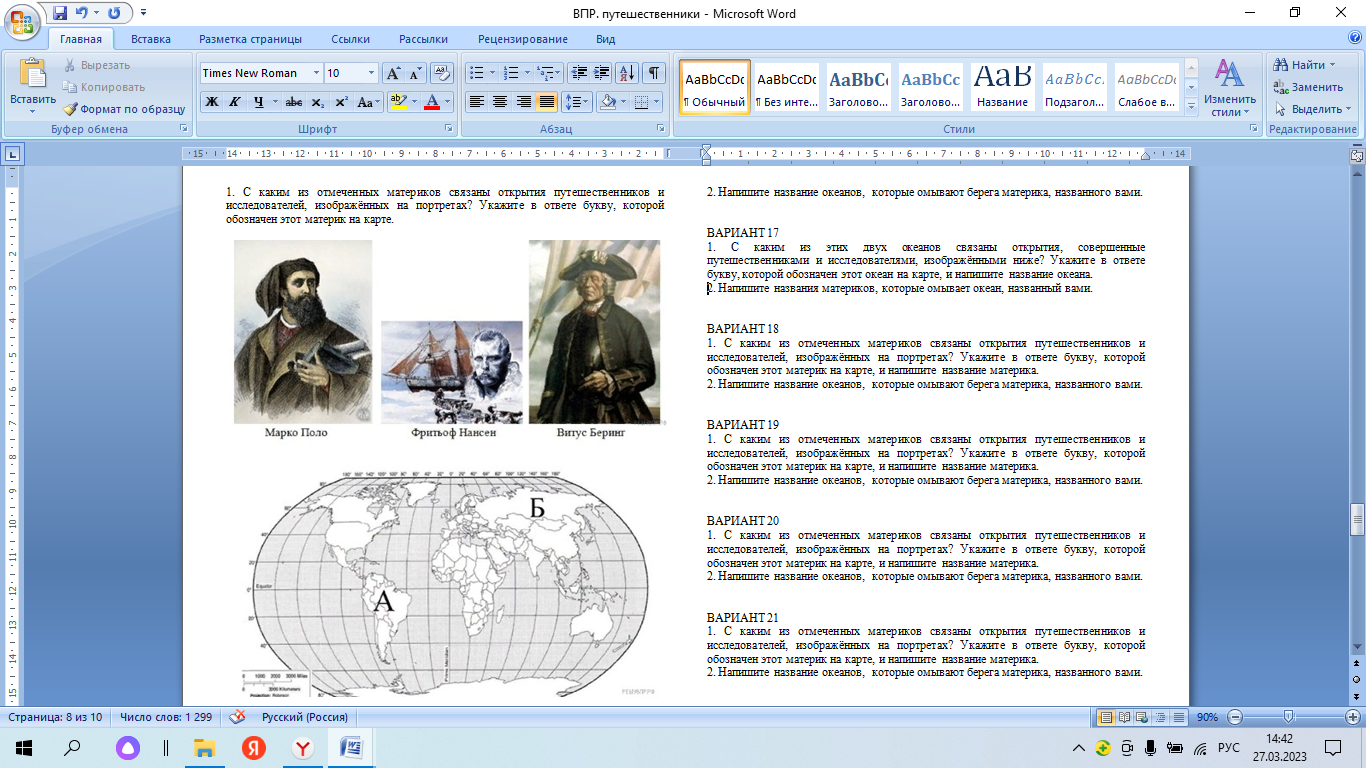Save the document via quick access

tap(59, 13)
